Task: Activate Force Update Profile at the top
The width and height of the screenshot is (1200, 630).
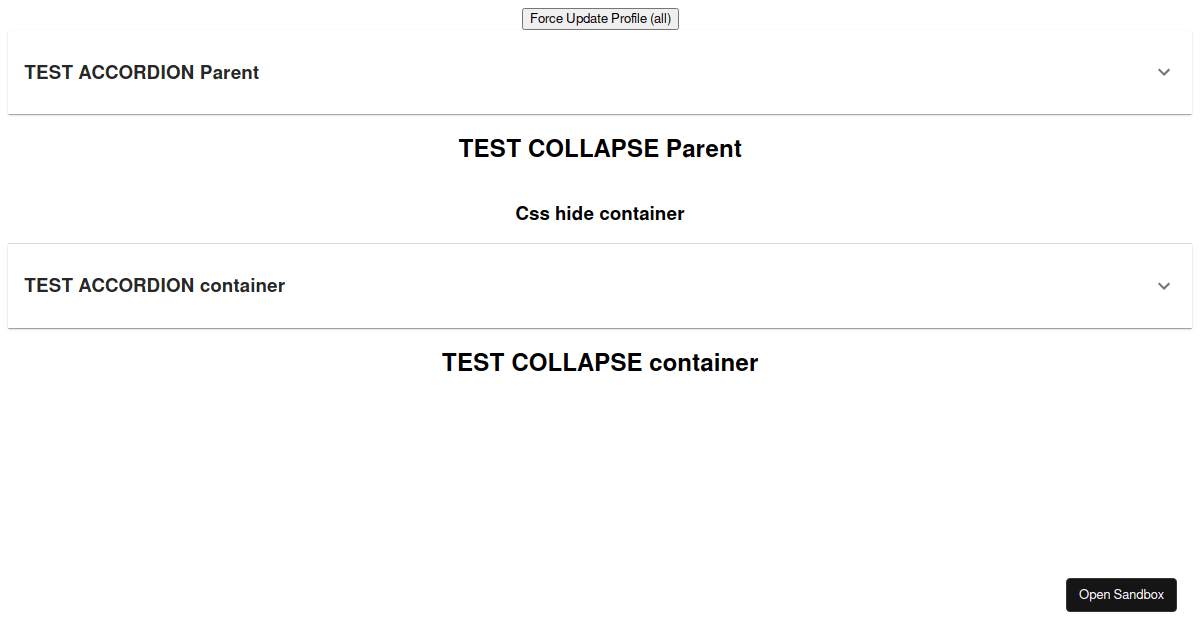Action: (600, 18)
